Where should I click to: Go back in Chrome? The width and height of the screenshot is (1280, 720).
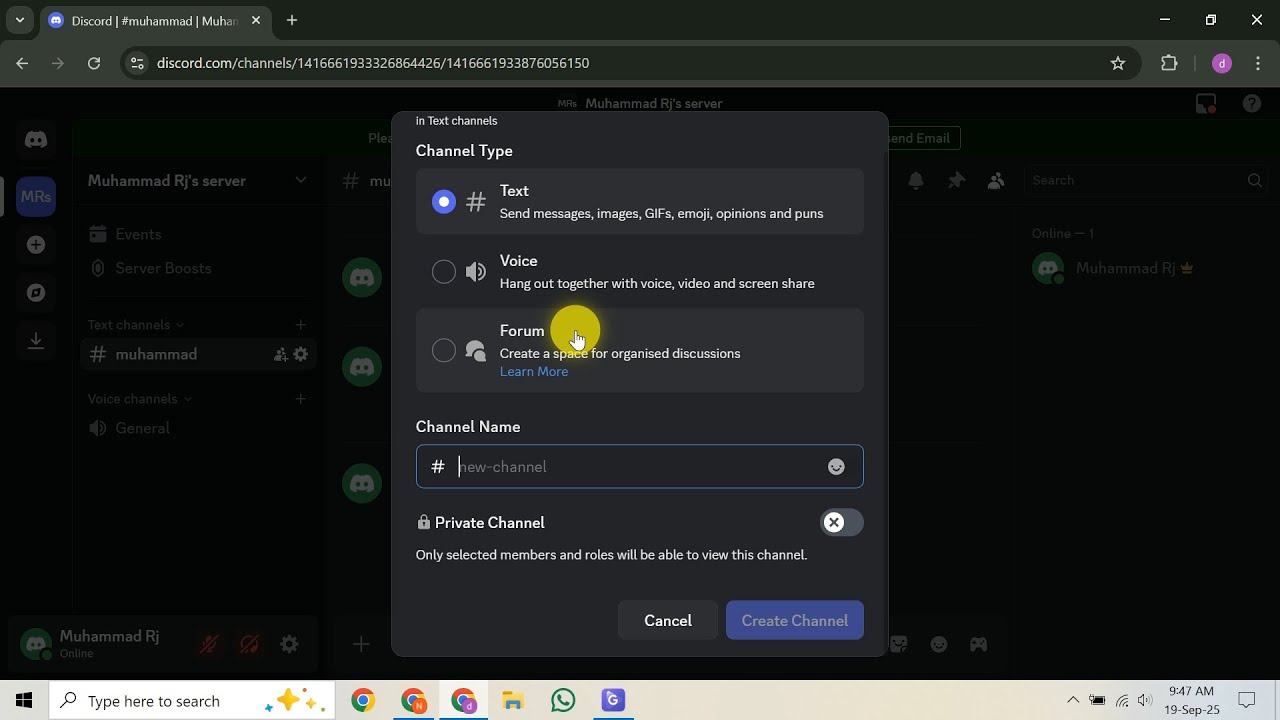point(22,63)
